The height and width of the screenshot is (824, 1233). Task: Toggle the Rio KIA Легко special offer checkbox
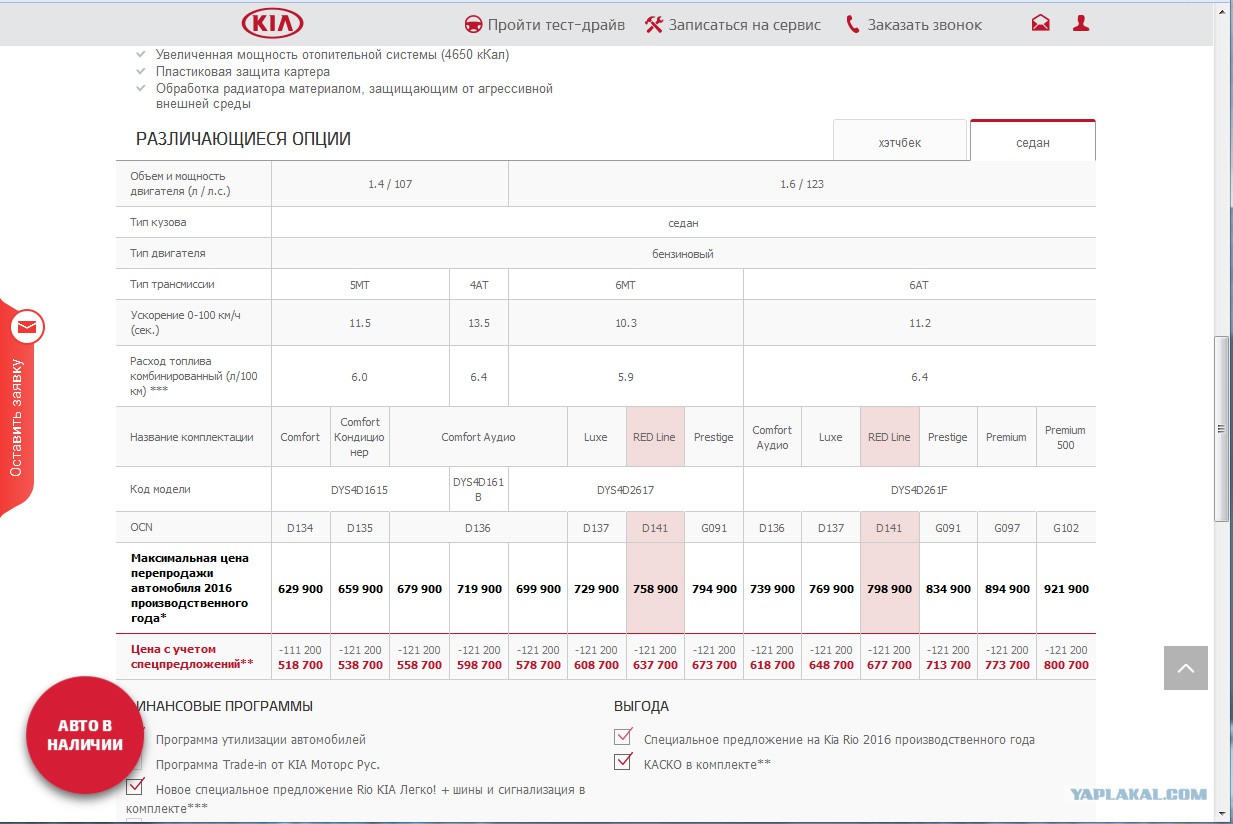tap(135, 787)
